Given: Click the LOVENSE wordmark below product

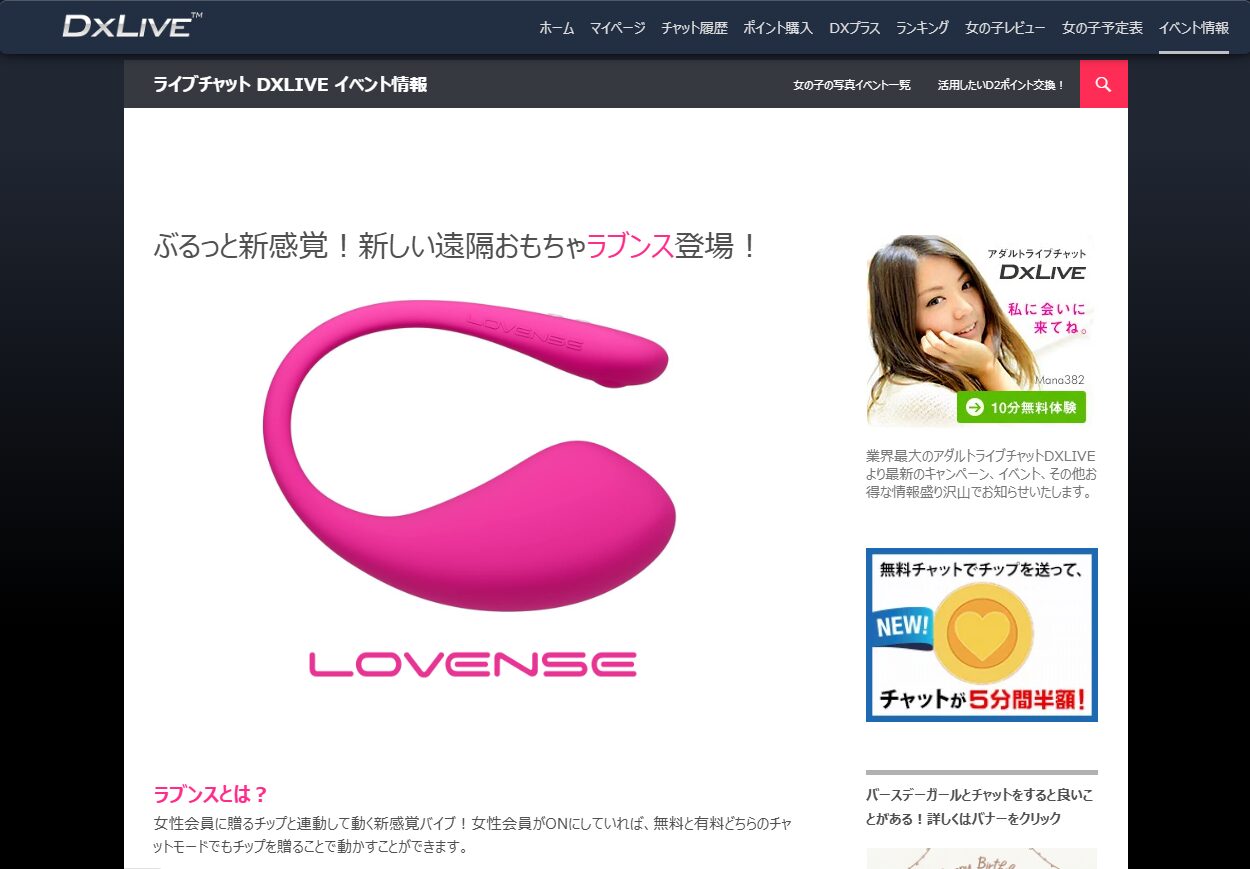Looking at the screenshot, I should tap(473, 664).
